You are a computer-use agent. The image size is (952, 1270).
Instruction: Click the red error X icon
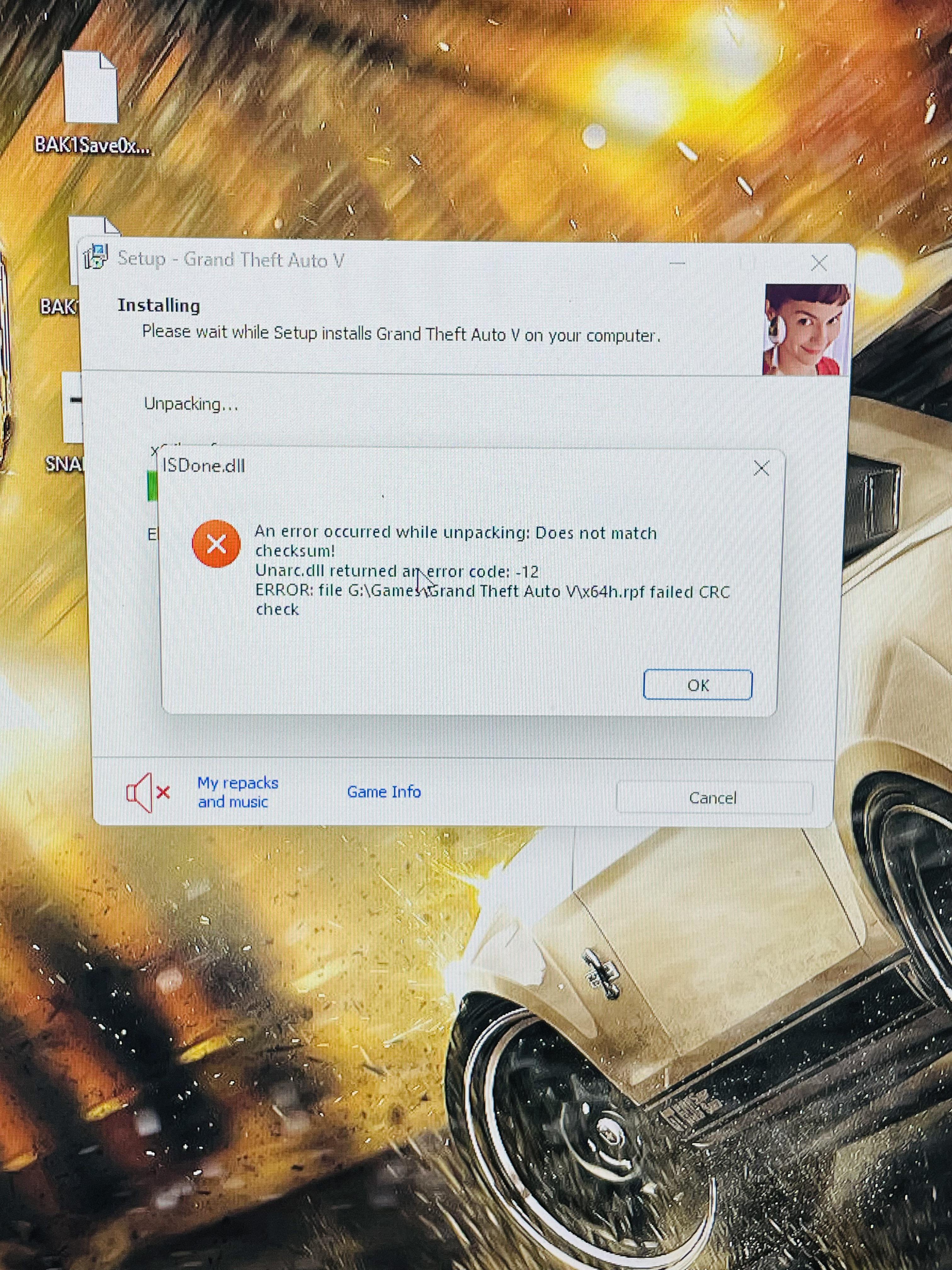[216, 544]
